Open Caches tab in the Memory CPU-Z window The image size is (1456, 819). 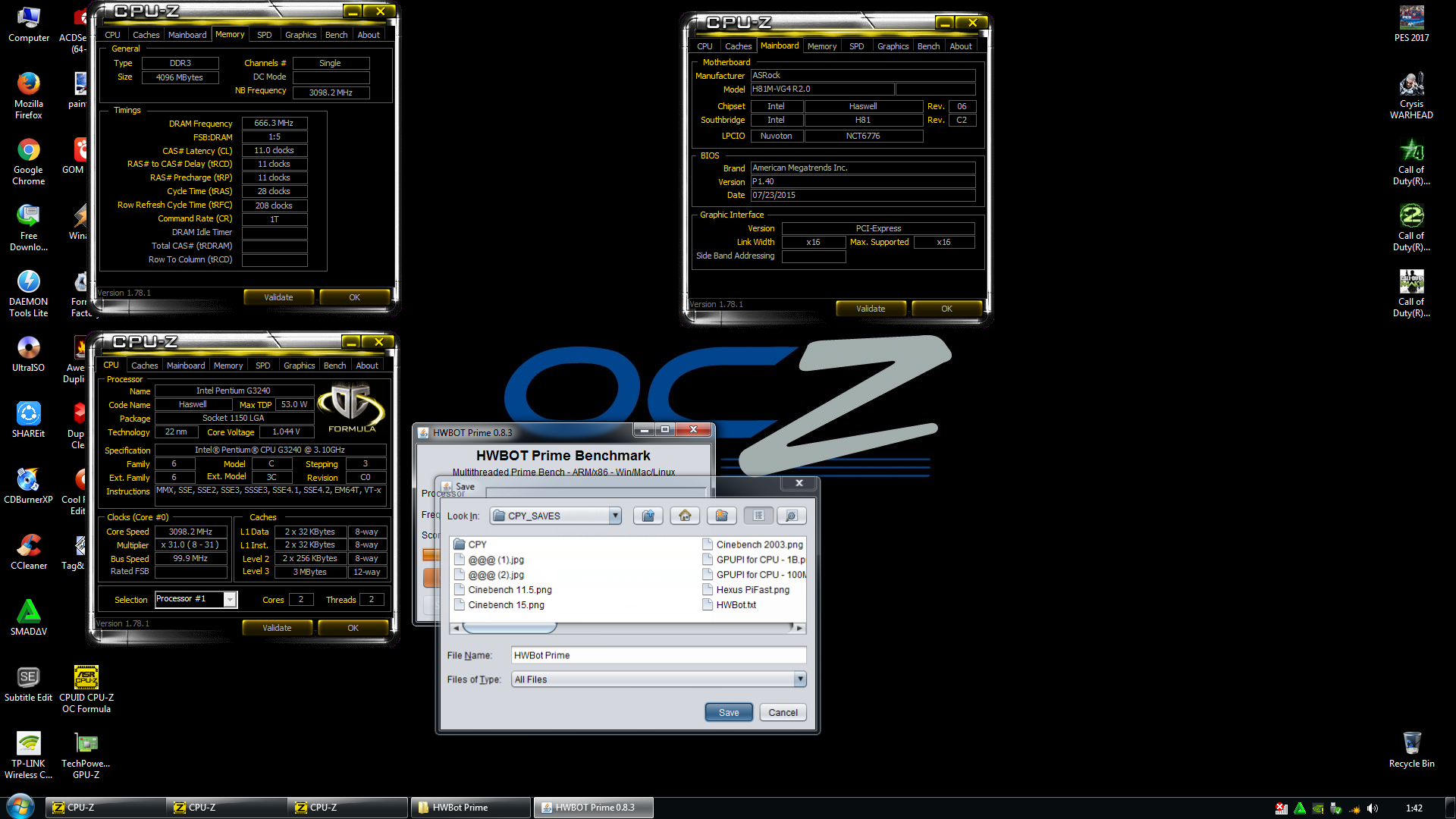pyautogui.click(x=146, y=35)
